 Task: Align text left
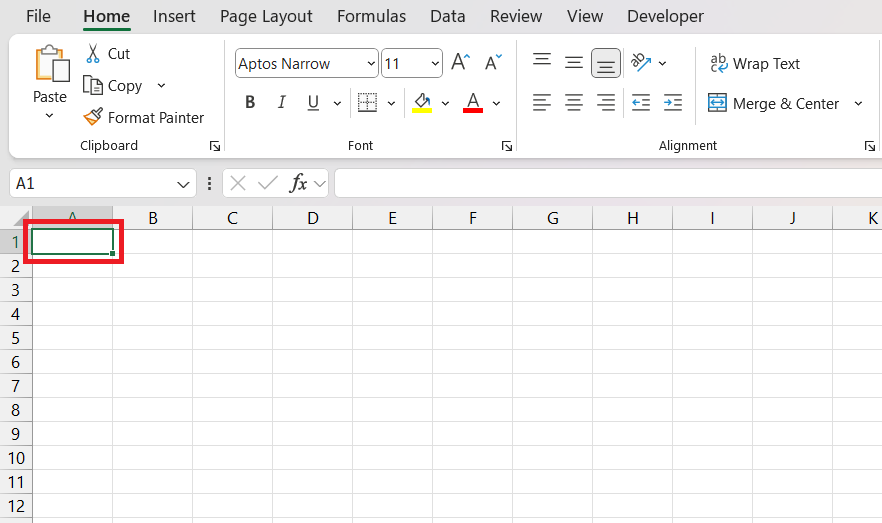(x=542, y=102)
